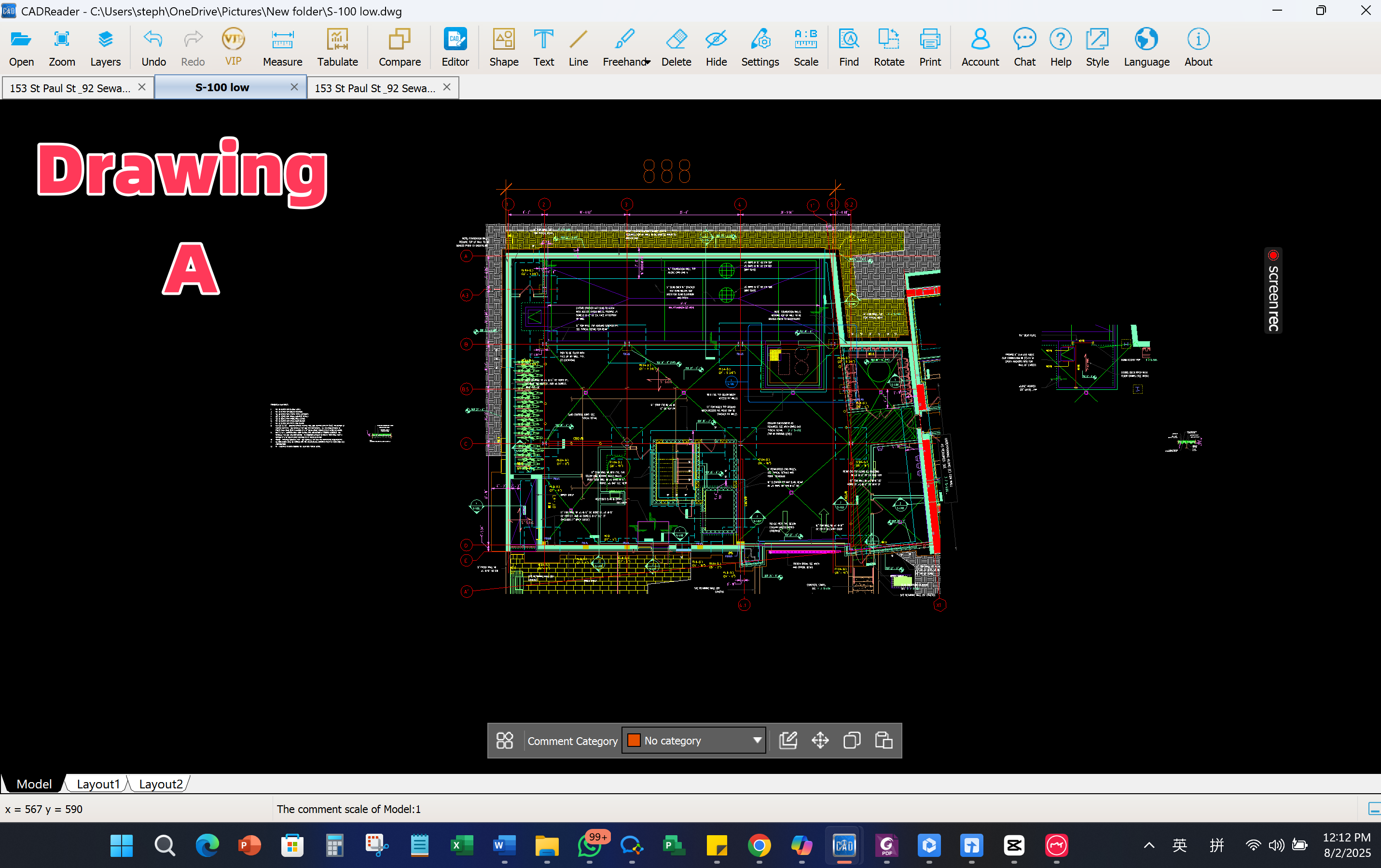The image size is (1381, 868).
Task: Activate the Measure tool
Action: pos(282,48)
